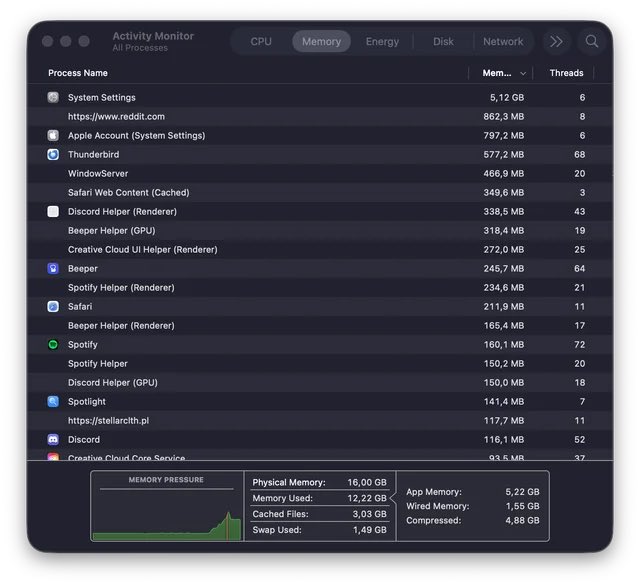Click the Swap Used 1,49 GB value
Viewport: 640px width, 586px height.
[x=369, y=530]
